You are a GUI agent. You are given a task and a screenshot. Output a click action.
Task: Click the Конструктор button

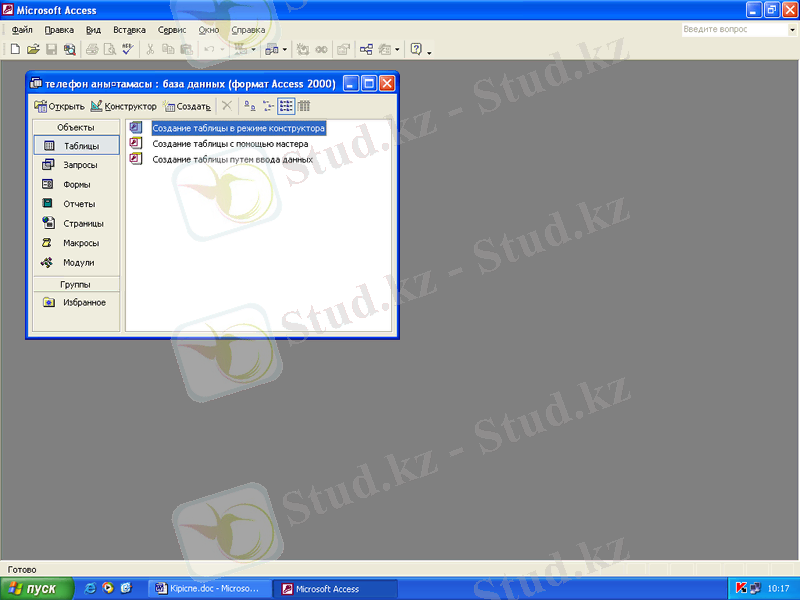[123, 106]
